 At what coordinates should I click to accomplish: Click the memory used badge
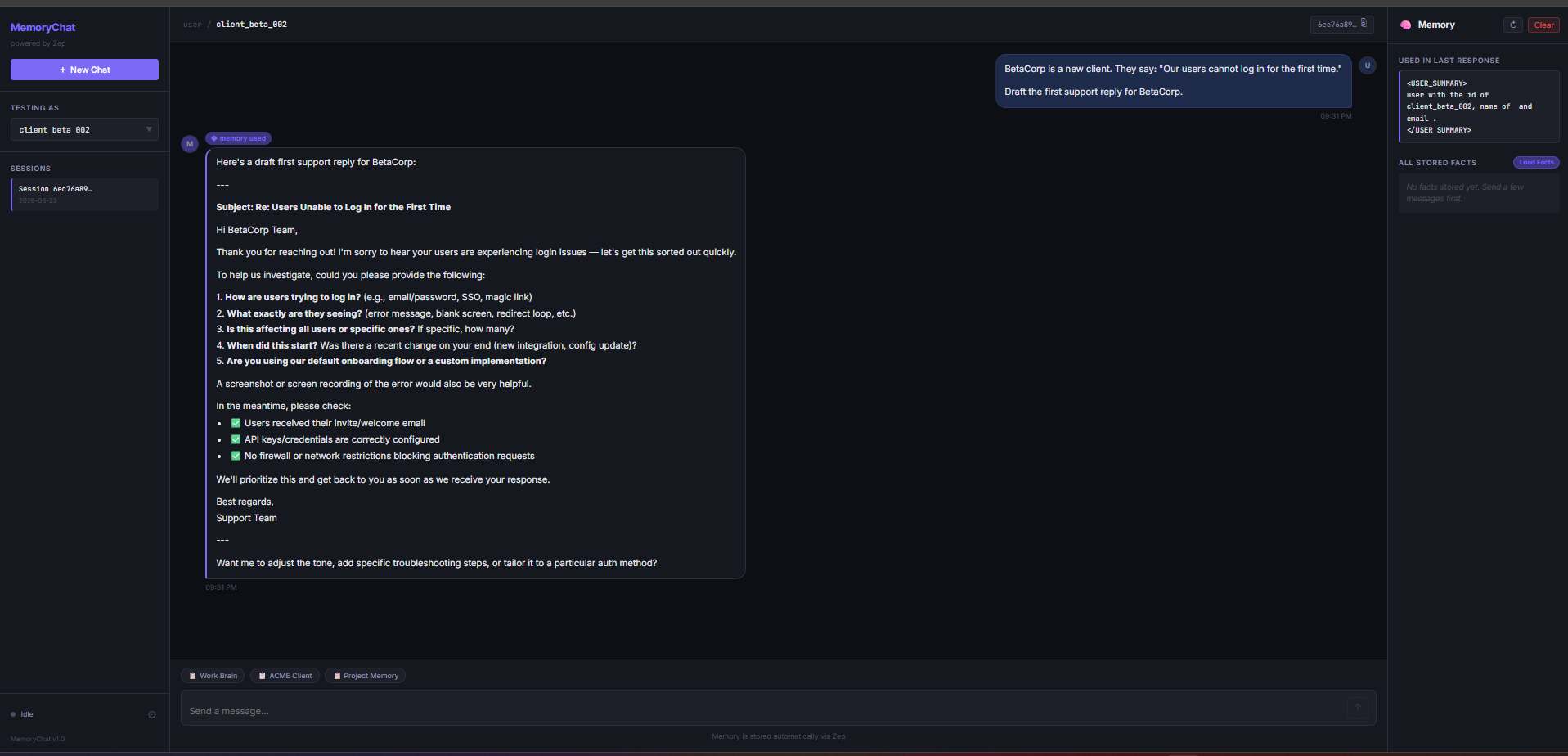[x=239, y=138]
